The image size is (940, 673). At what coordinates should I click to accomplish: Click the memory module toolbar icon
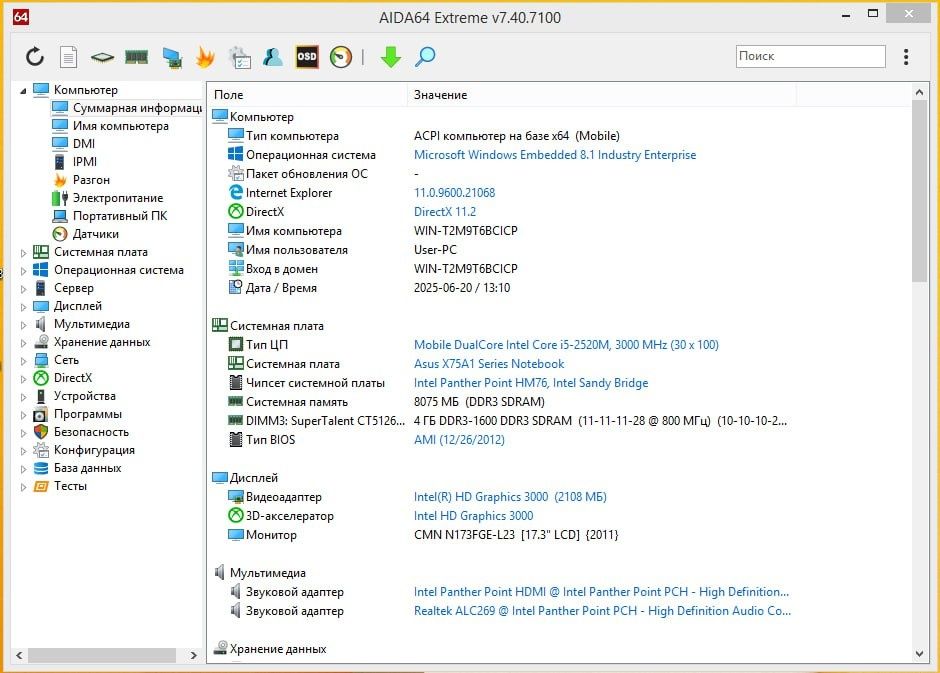[x=137, y=58]
